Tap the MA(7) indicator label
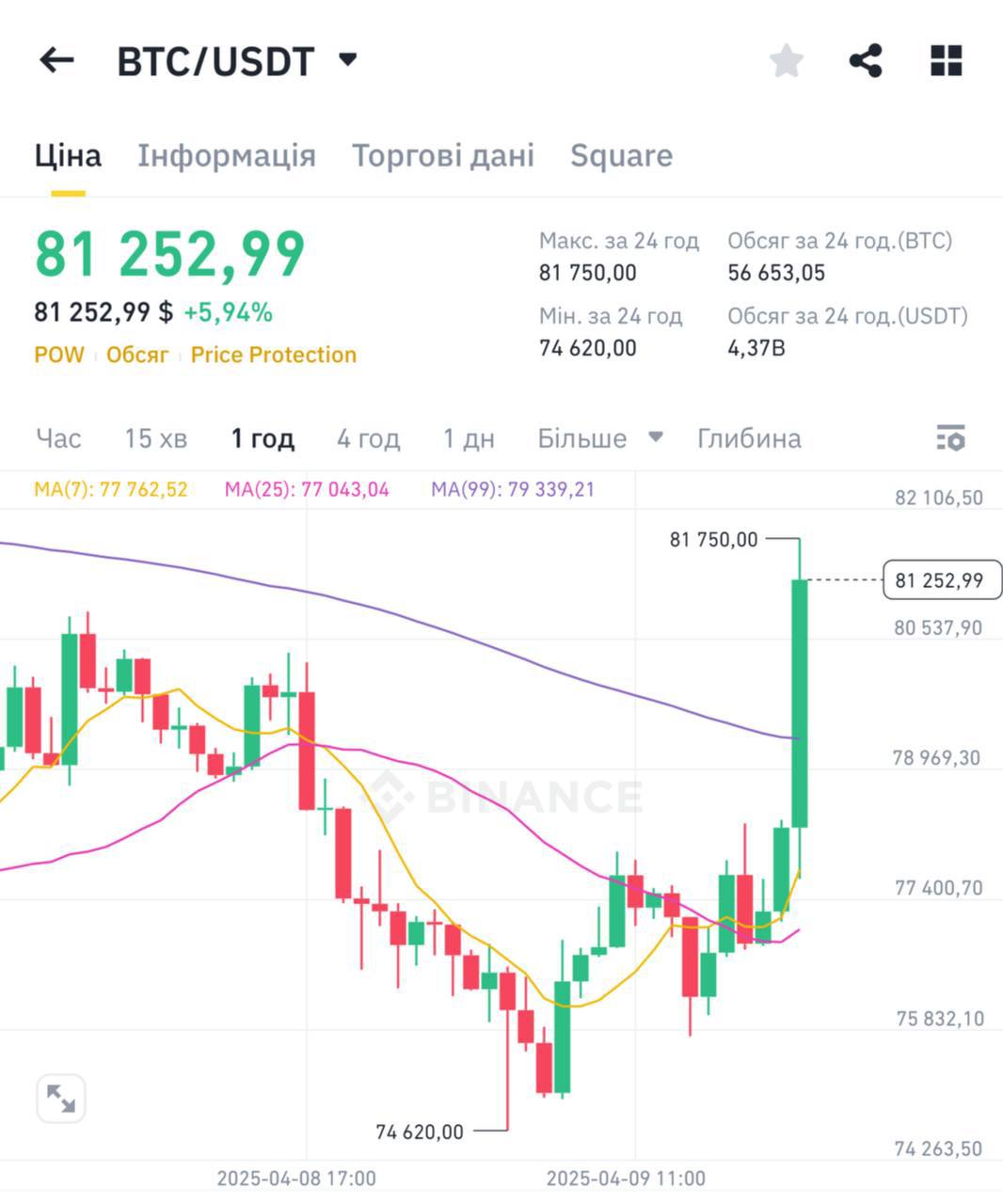 [110, 489]
